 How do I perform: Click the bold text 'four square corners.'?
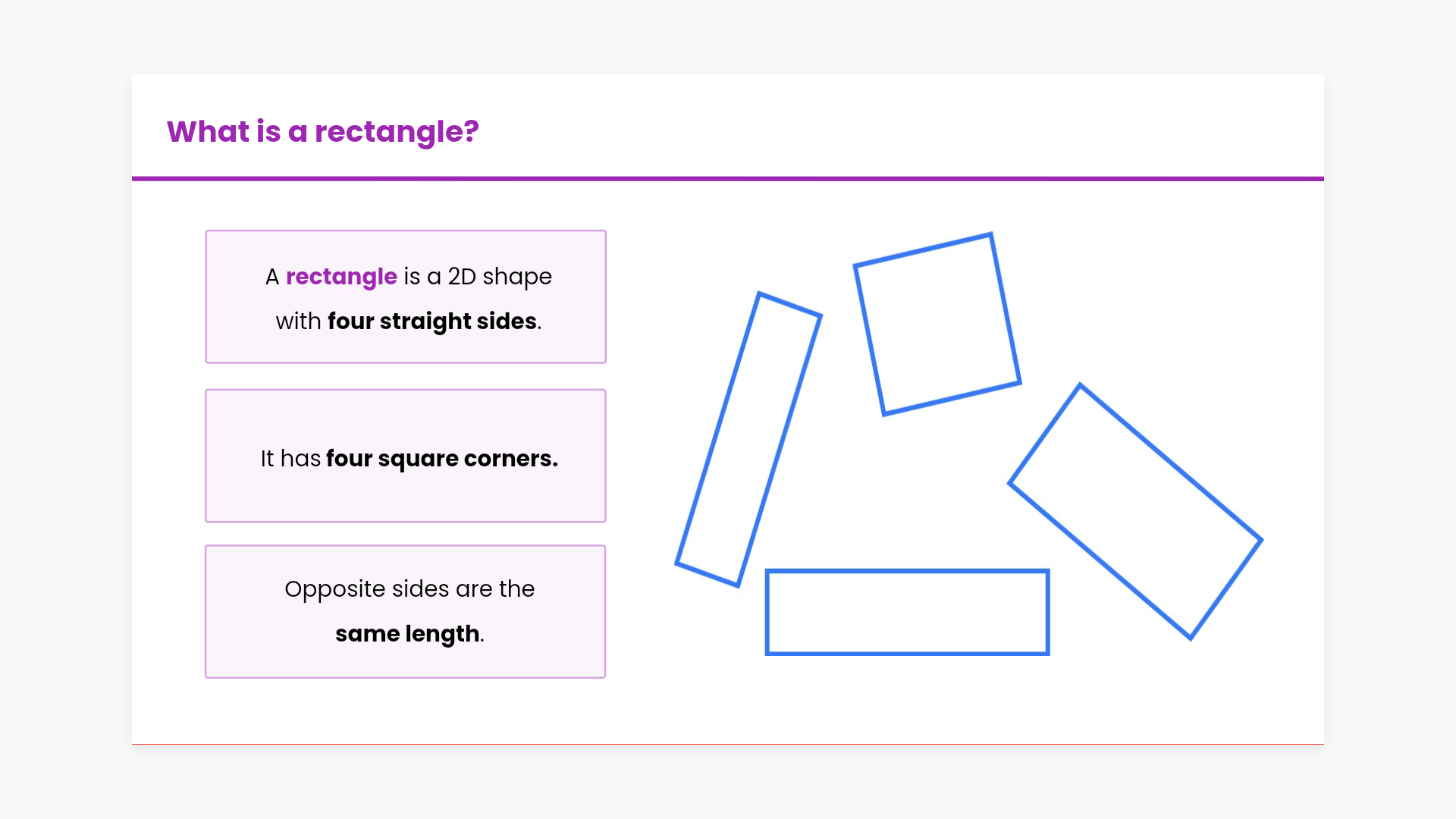[441, 459]
